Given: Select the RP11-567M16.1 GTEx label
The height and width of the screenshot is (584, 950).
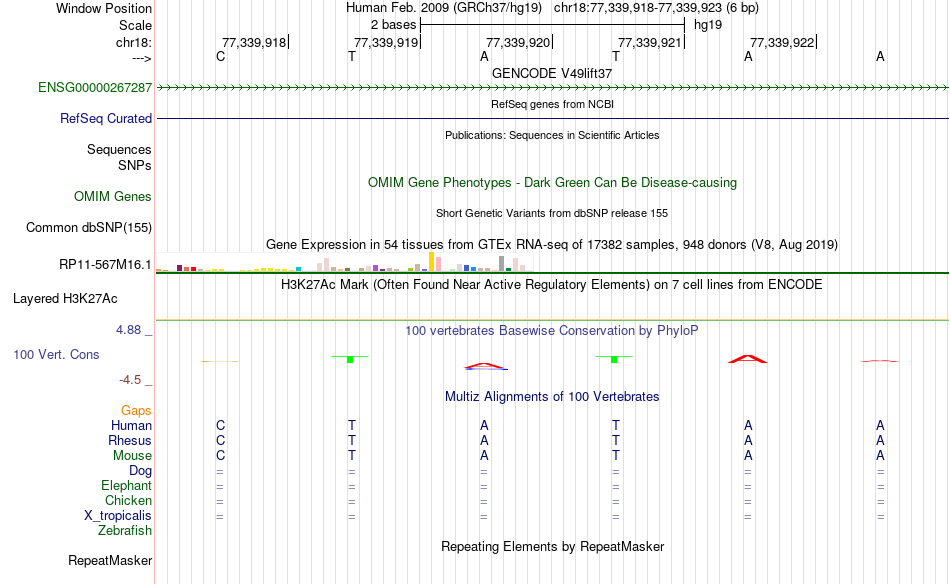Looking at the screenshot, I should pyautogui.click(x=105, y=264).
